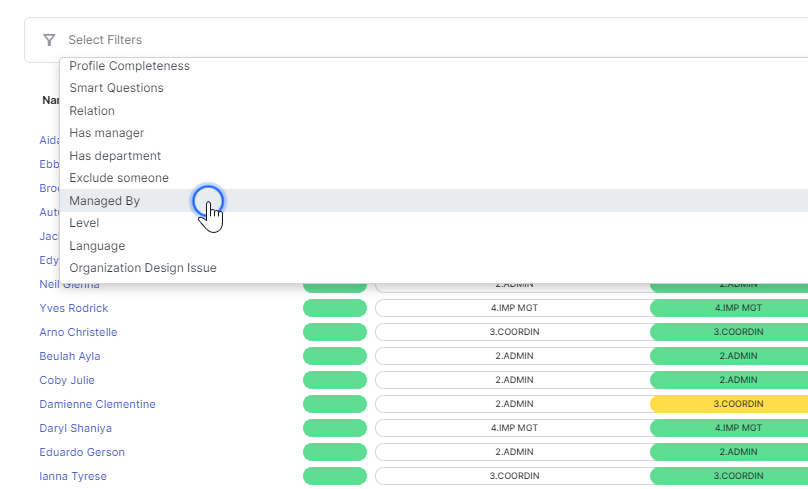
Task: Click green status pill in Beulah Ayla row
Action: [335, 356]
